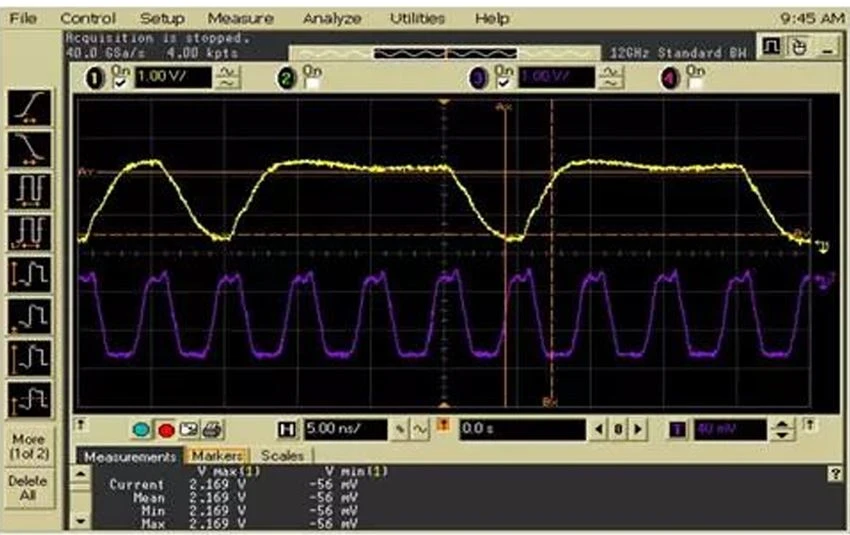This screenshot has height=535, width=850.
Task: Click the last measurement icon above More
Action: pos(30,399)
